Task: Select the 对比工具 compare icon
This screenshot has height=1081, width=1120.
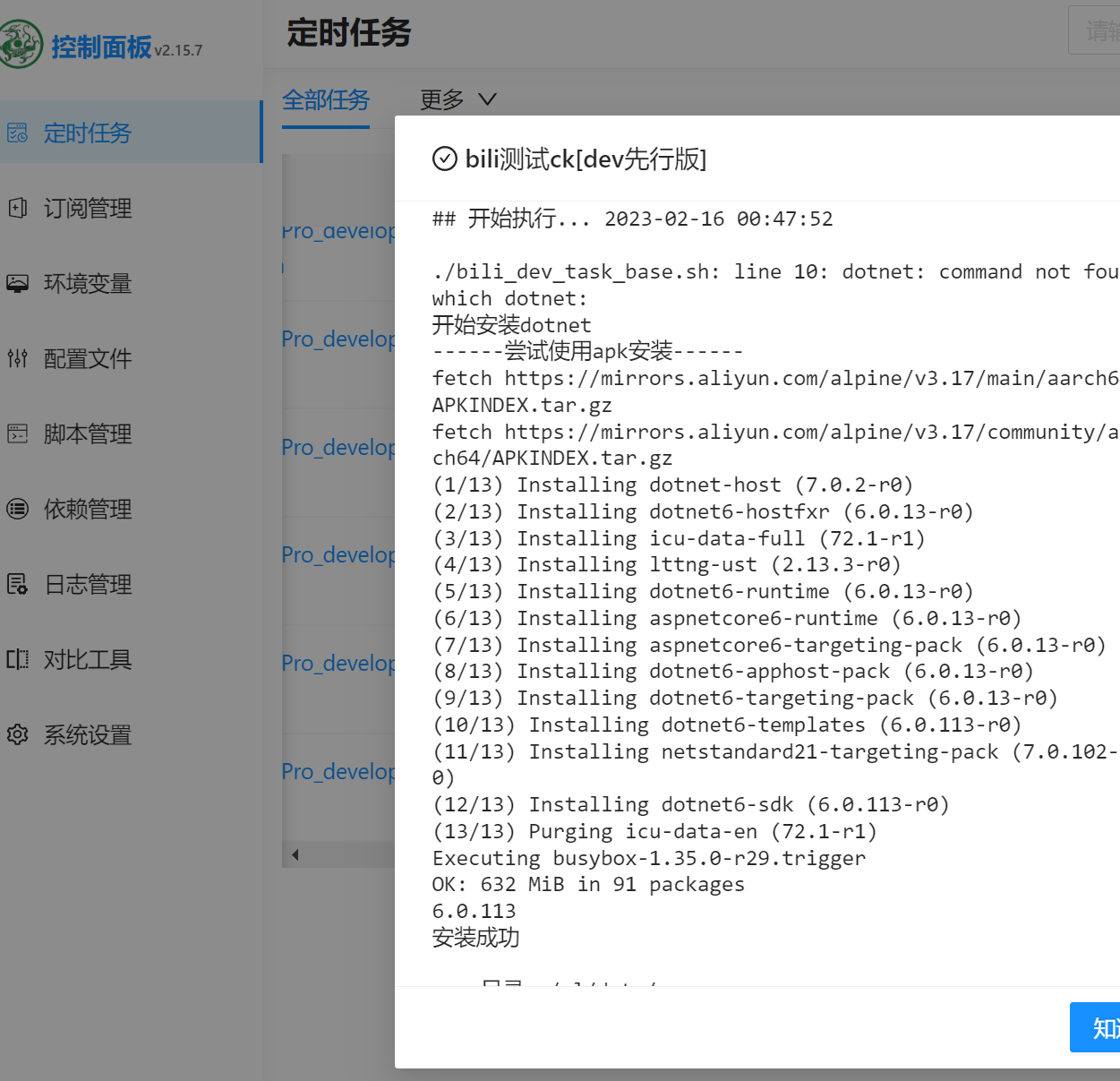Action: [18, 659]
